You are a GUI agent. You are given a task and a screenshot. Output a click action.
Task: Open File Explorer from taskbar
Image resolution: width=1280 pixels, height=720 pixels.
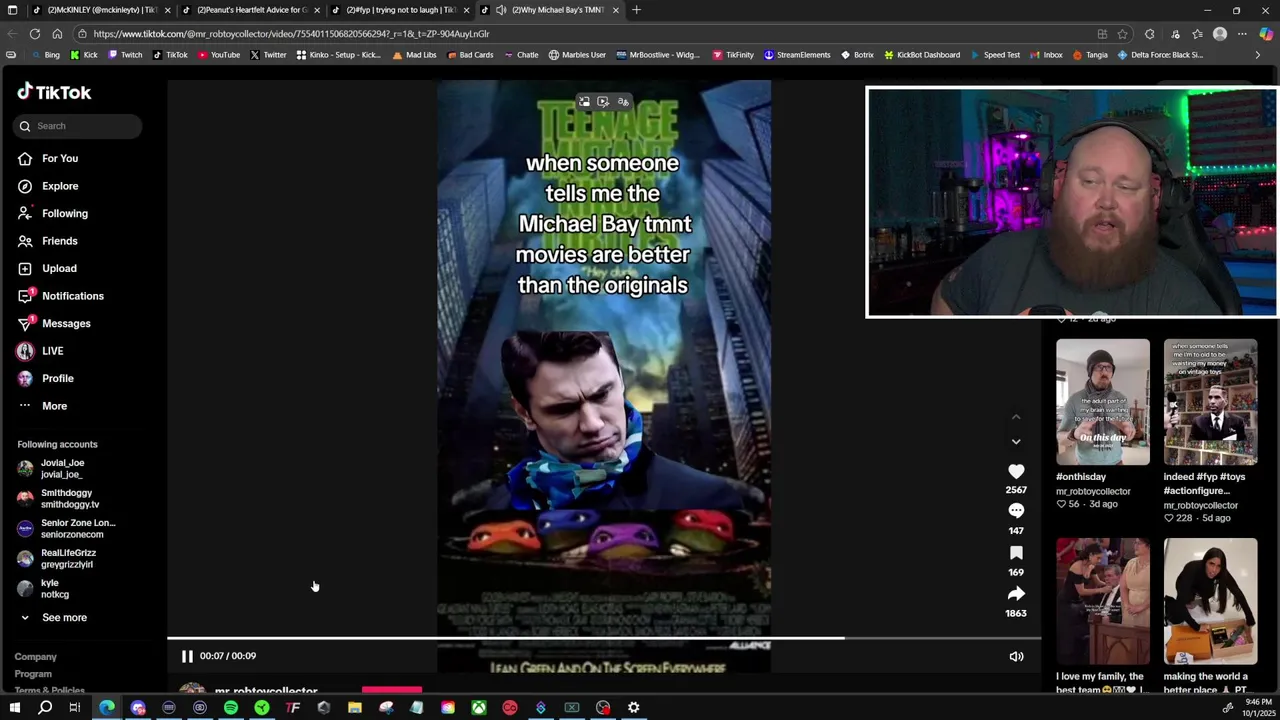tap(354, 708)
